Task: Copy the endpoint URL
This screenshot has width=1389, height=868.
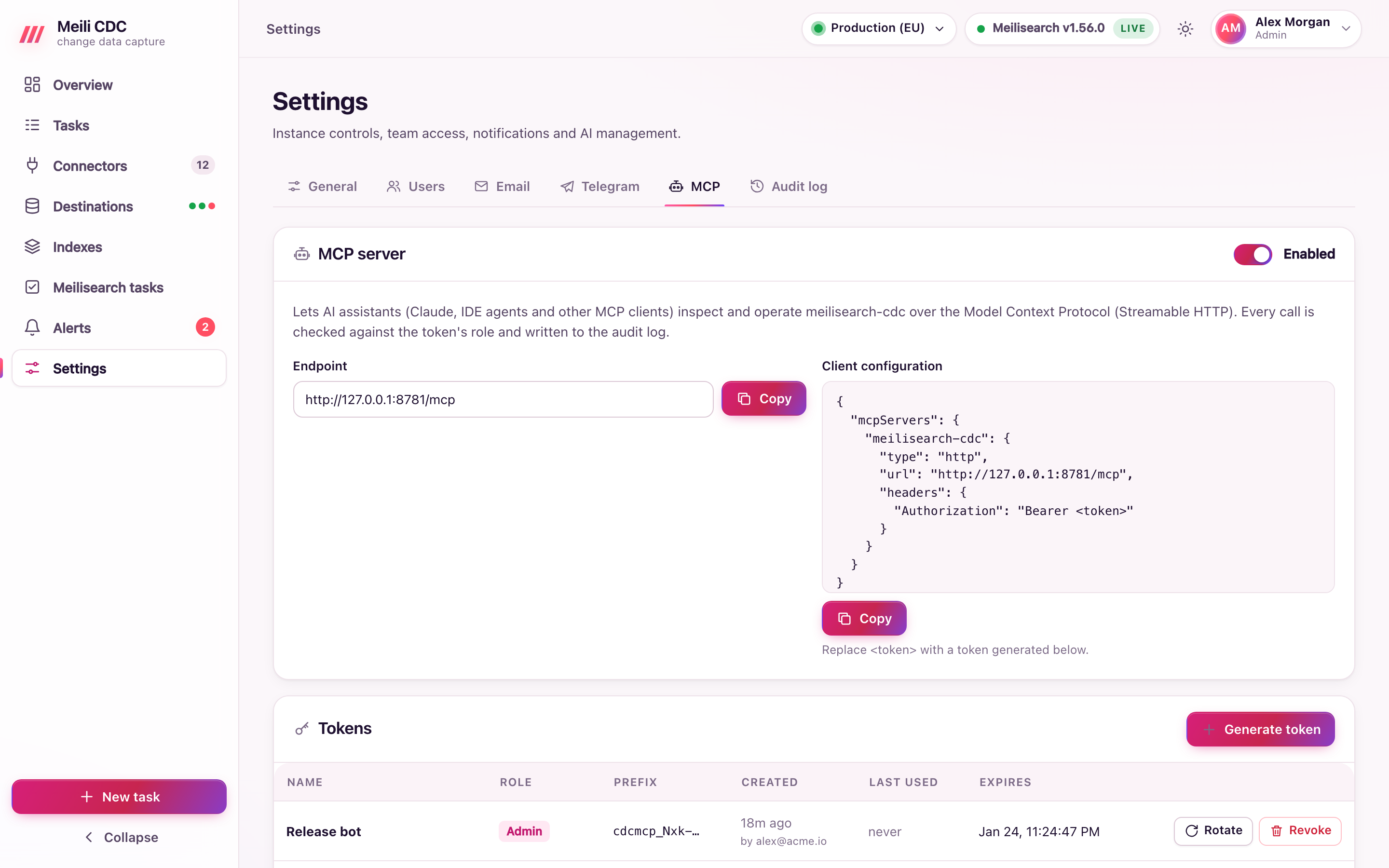Action: click(x=764, y=398)
